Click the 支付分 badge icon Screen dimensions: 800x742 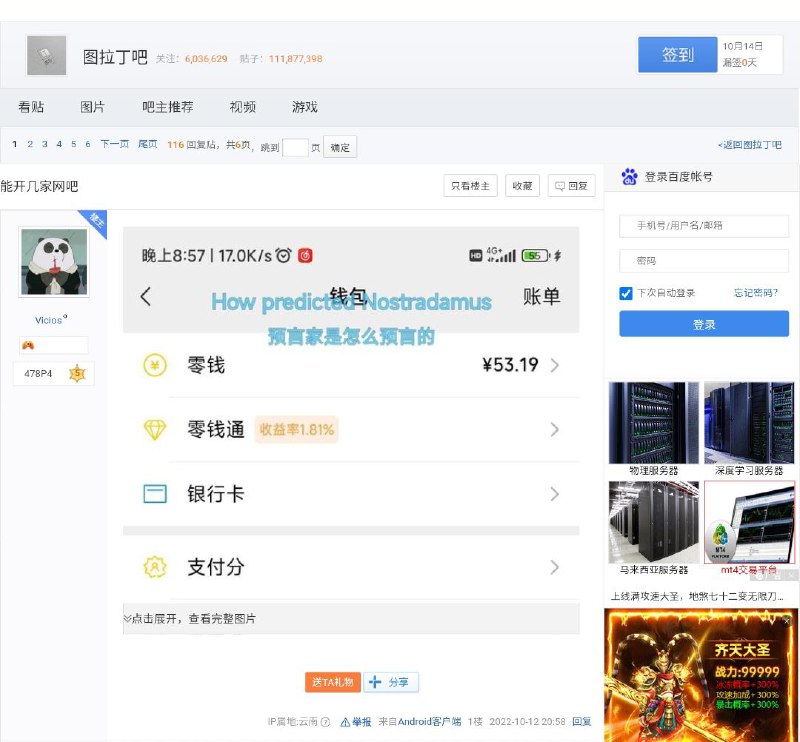click(155, 567)
